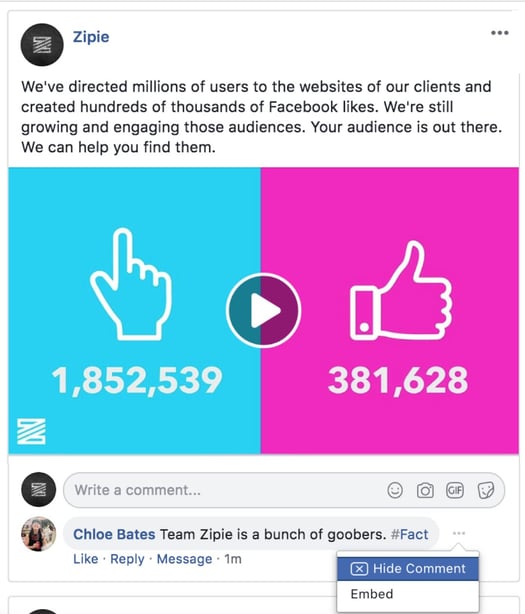Viewport: 525px width, 614px height.
Task: Click the 1m comment timestamp
Action: point(233,559)
